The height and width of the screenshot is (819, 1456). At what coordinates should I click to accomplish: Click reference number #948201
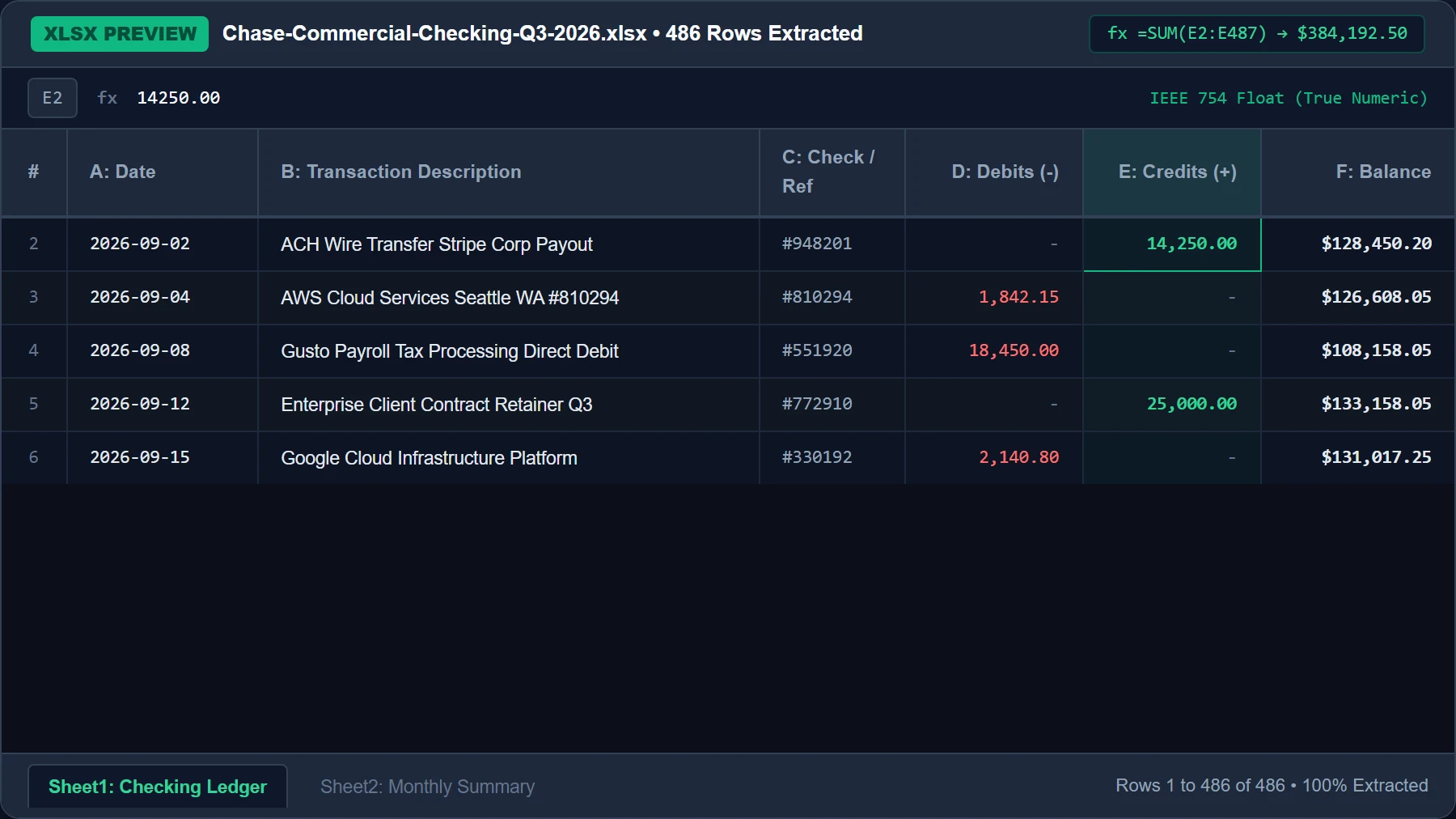817,244
